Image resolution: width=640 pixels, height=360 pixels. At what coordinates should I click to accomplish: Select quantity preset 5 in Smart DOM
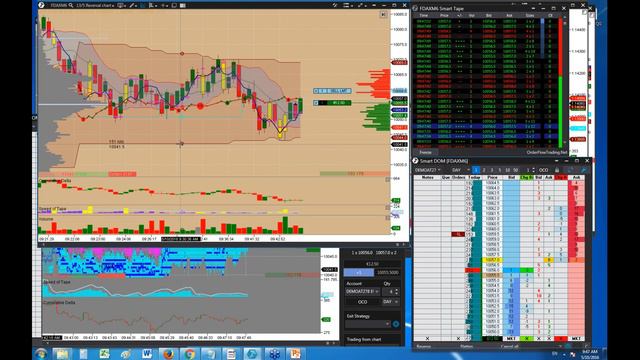click(500, 170)
